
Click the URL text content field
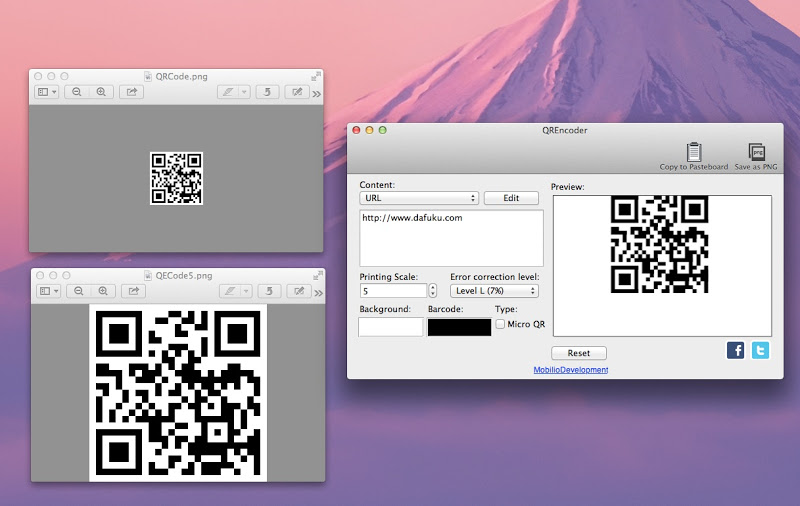click(452, 238)
